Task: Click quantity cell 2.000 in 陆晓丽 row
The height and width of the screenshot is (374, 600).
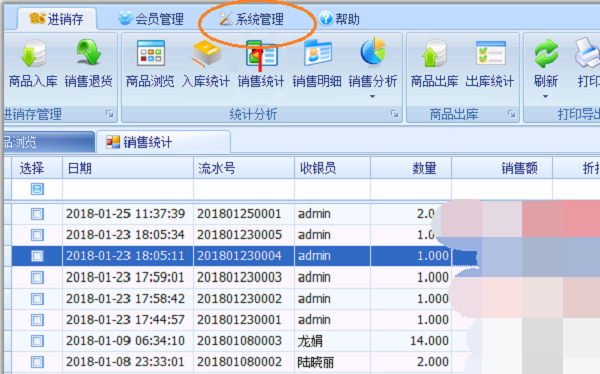Action: tap(411, 362)
